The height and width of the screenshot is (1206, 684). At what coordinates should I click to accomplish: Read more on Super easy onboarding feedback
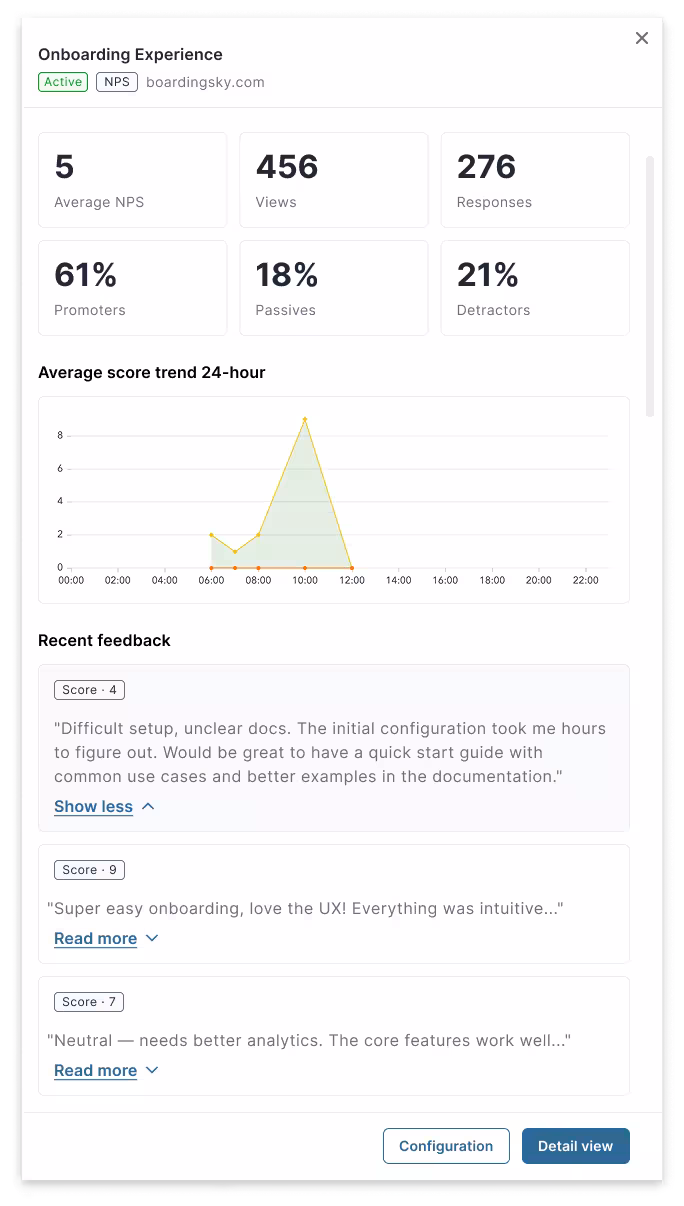[x=95, y=938]
